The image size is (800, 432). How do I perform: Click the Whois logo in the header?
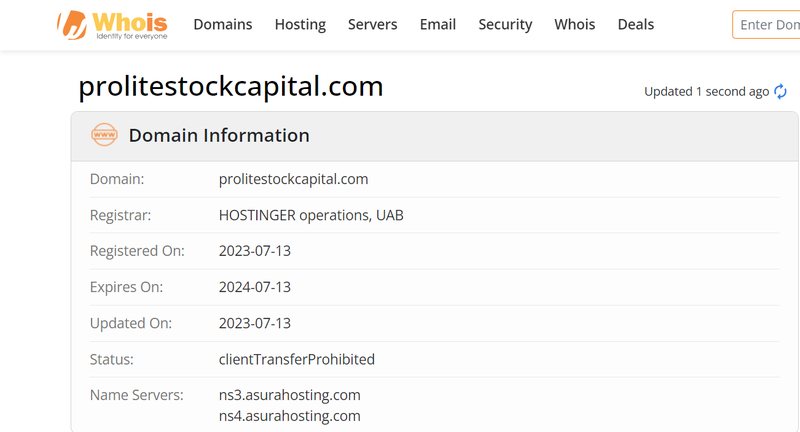coord(113,25)
